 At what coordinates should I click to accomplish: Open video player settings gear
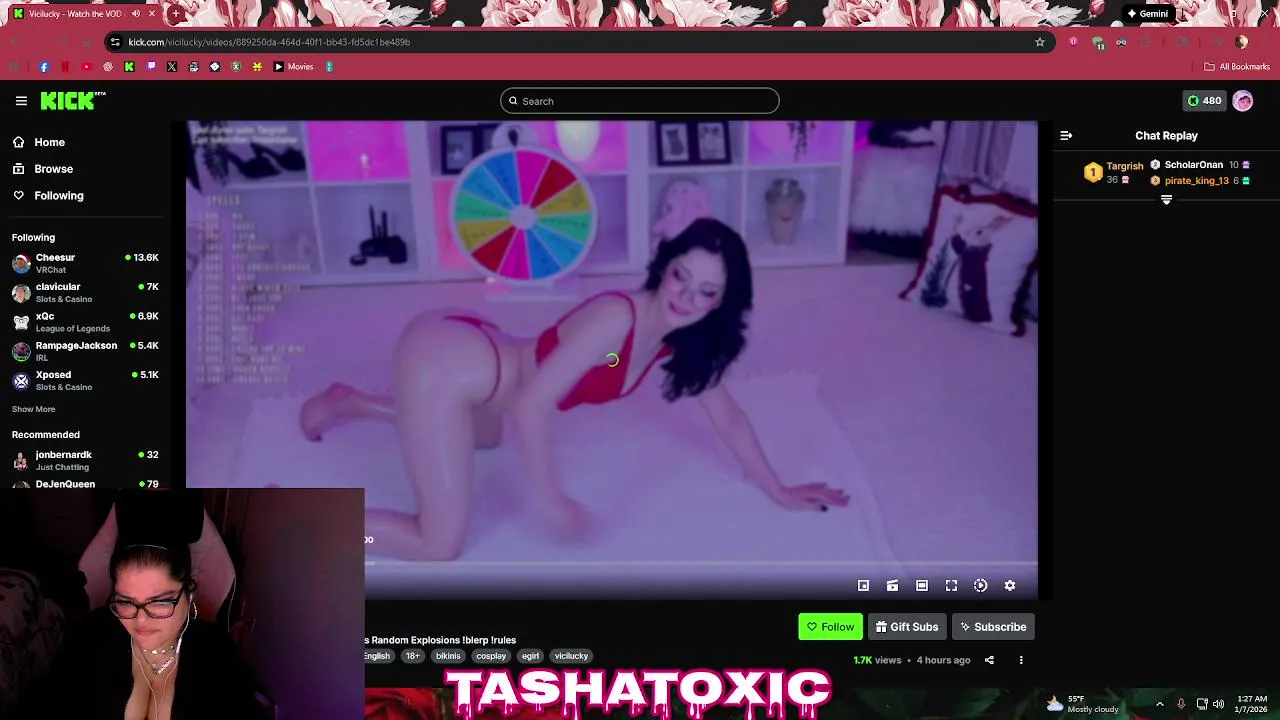coord(1010,586)
